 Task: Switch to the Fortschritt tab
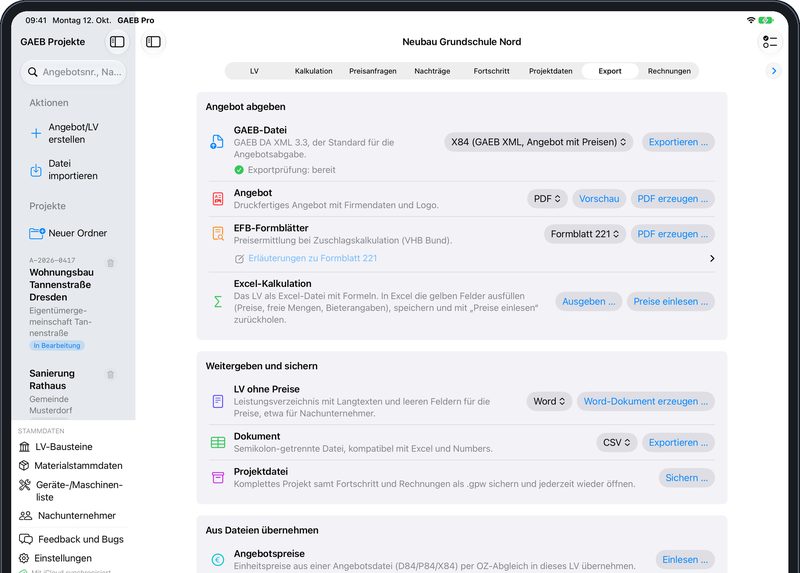tap(491, 71)
